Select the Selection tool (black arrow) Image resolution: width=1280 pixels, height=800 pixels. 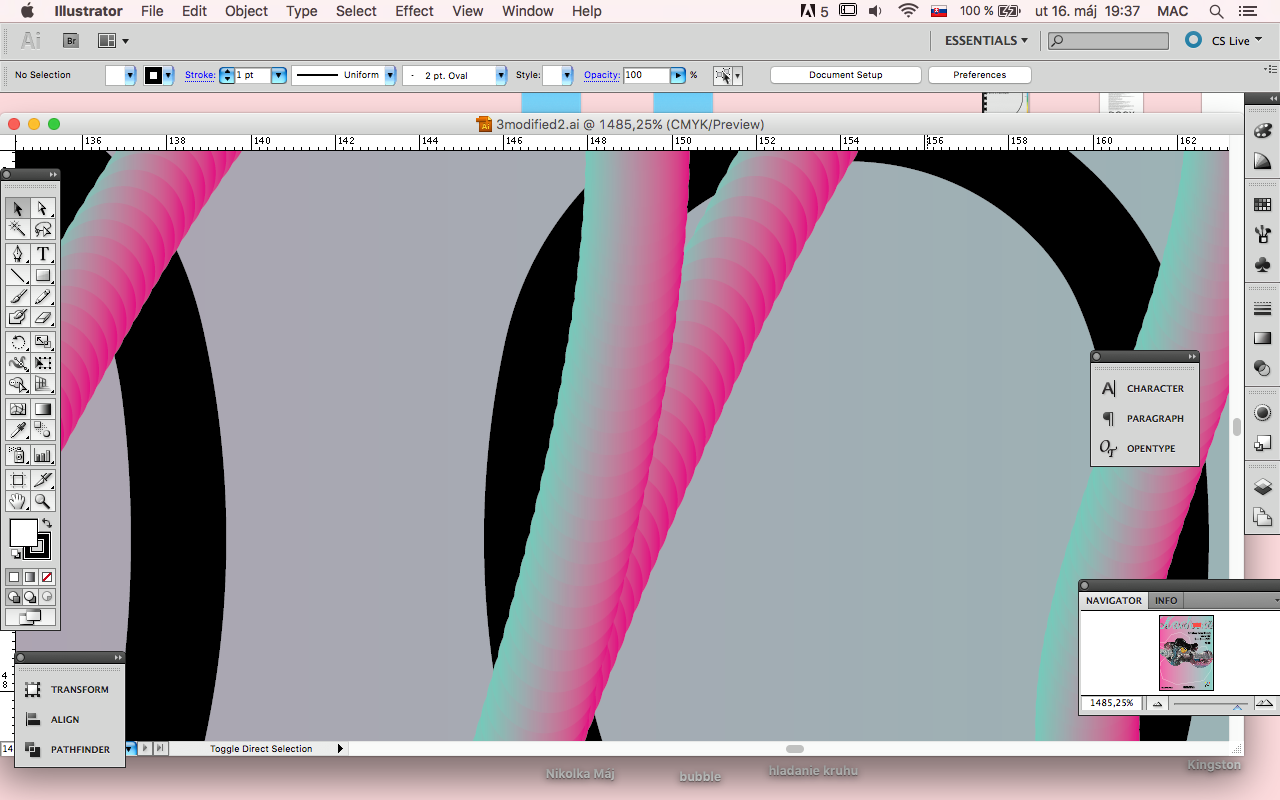[18, 208]
